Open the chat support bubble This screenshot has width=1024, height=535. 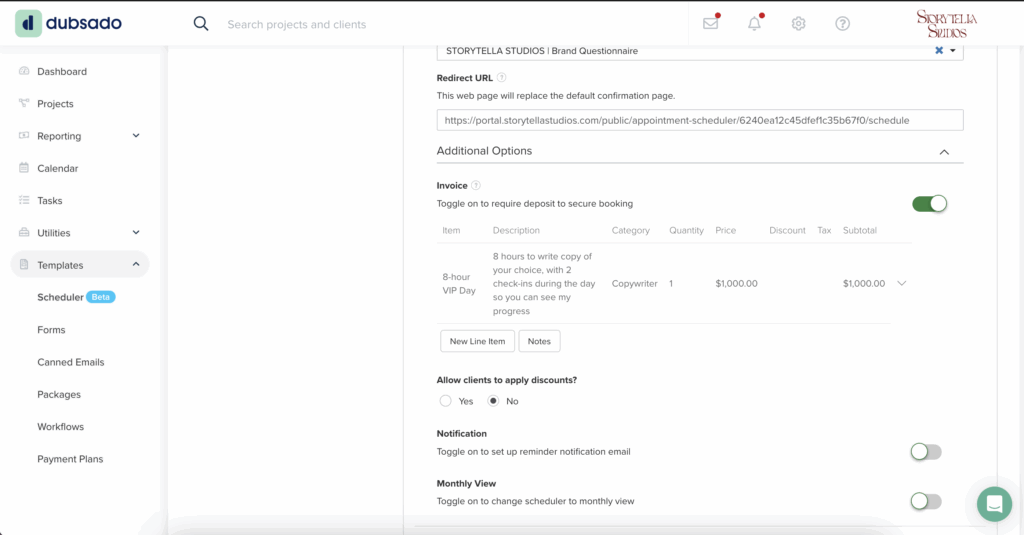point(994,504)
